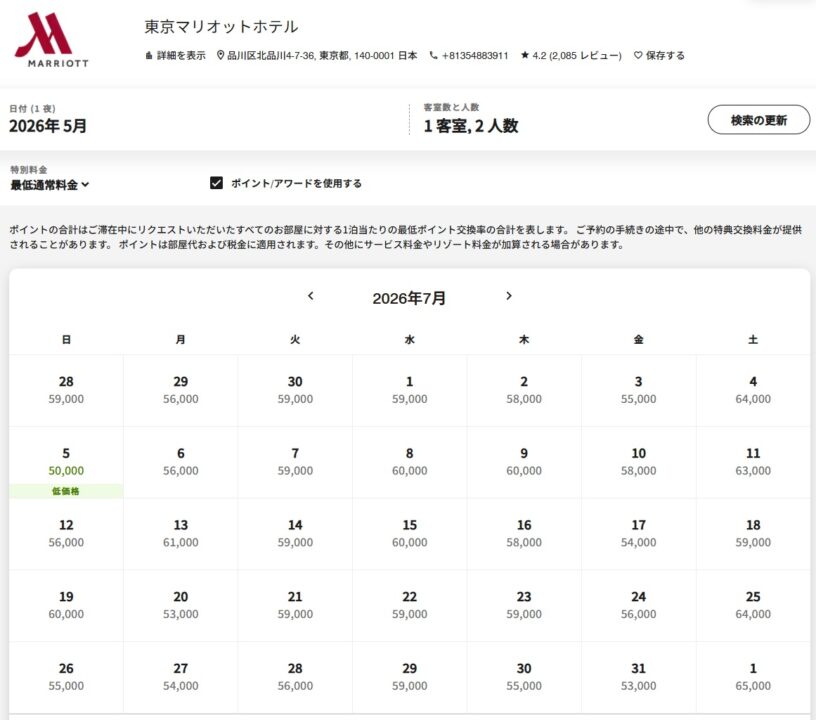
Task: Expand 最低通常料金 special rate dropdown
Action: [50, 184]
